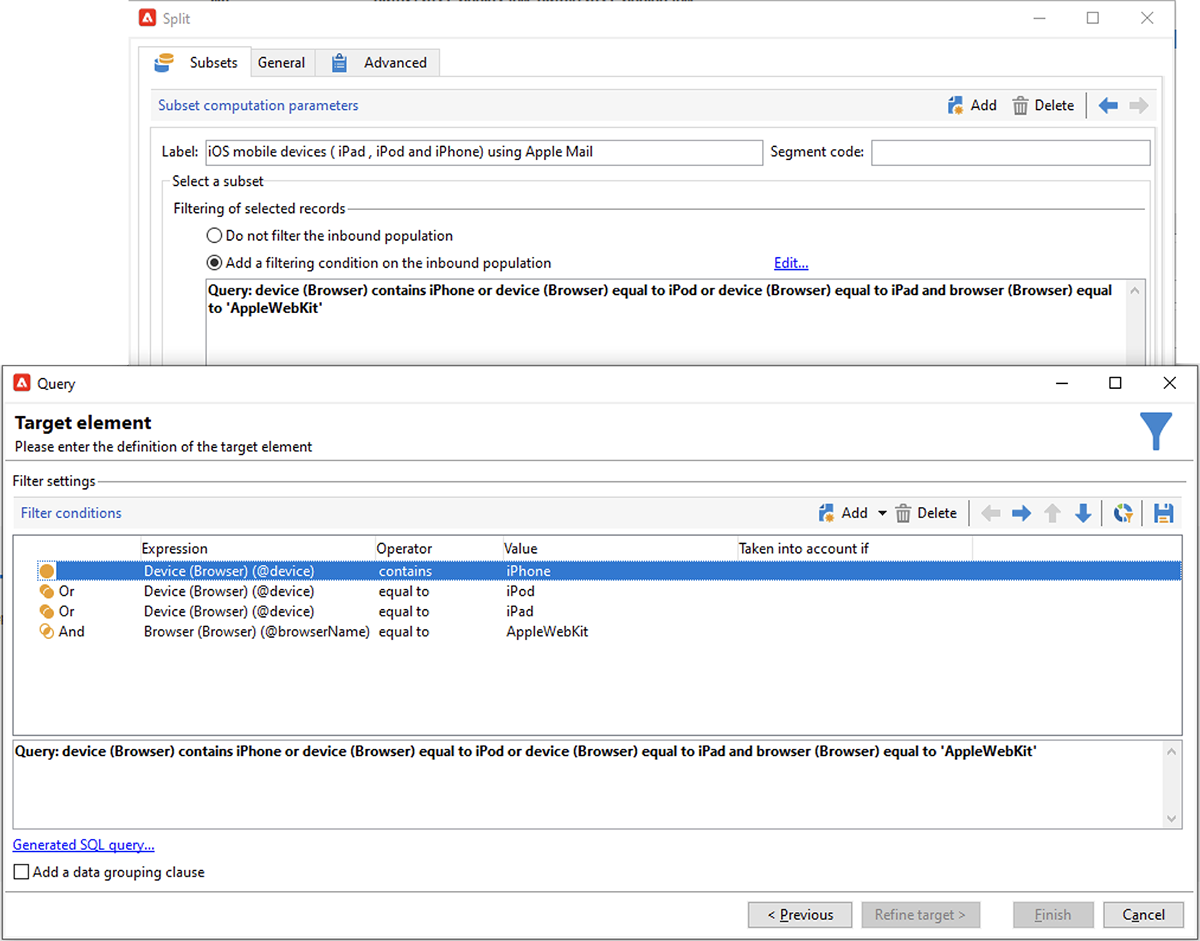Click the scroll down arrow of Query text box

point(1173,818)
